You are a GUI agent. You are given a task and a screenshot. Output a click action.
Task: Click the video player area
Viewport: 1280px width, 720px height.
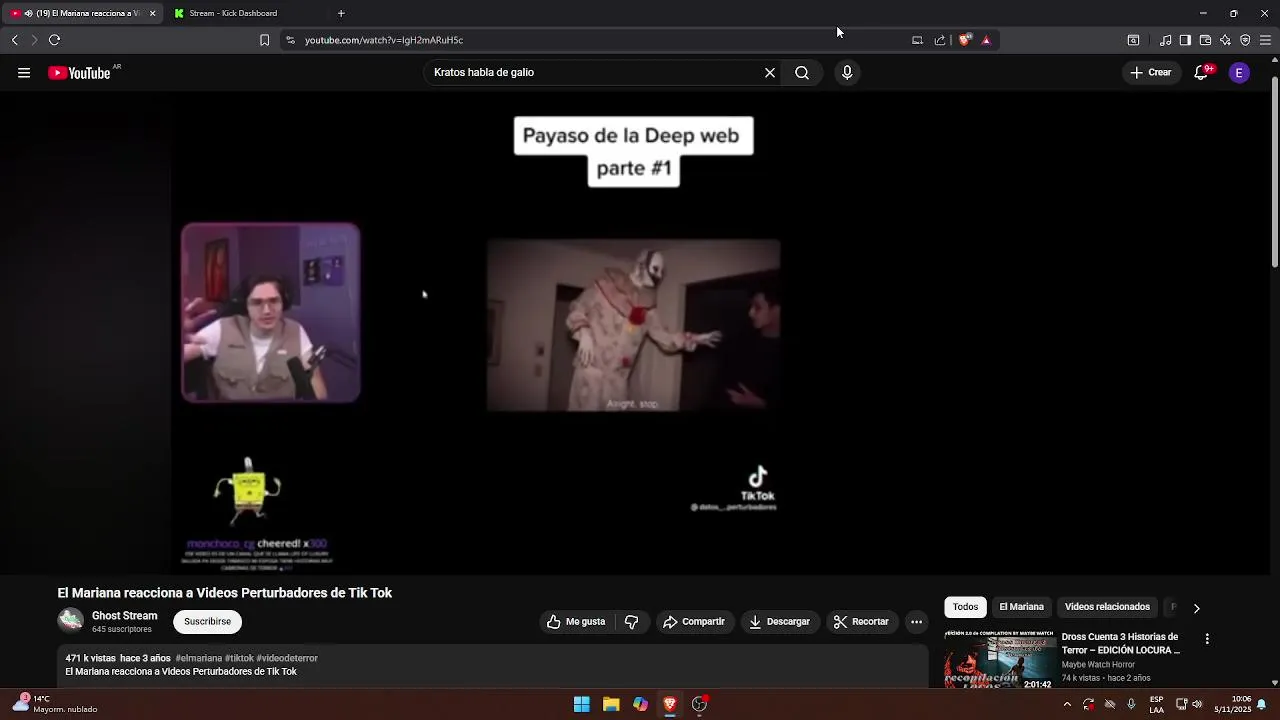pyautogui.click(x=635, y=334)
